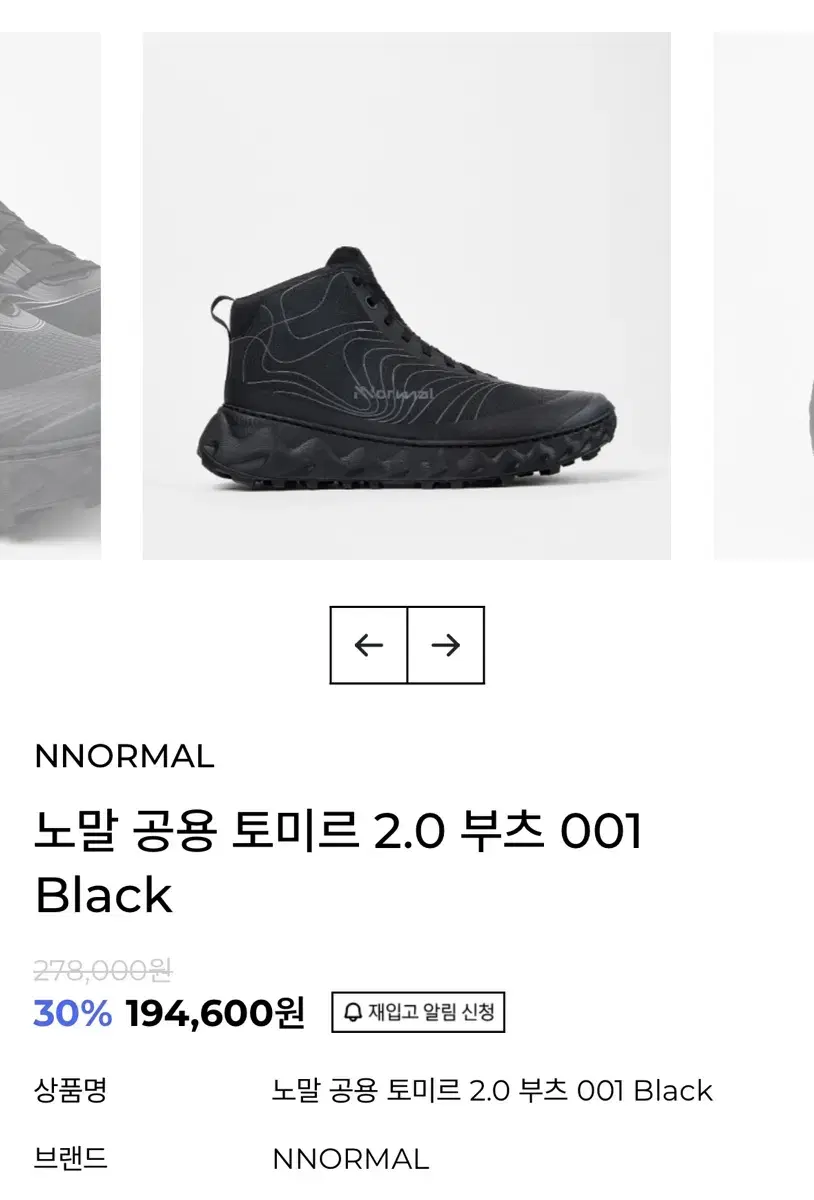The height and width of the screenshot is (1200, 814).
Task: Request restock alert with 재입고 알림 신청 button
Action: pyautogui.click(x=419, y=1012)
